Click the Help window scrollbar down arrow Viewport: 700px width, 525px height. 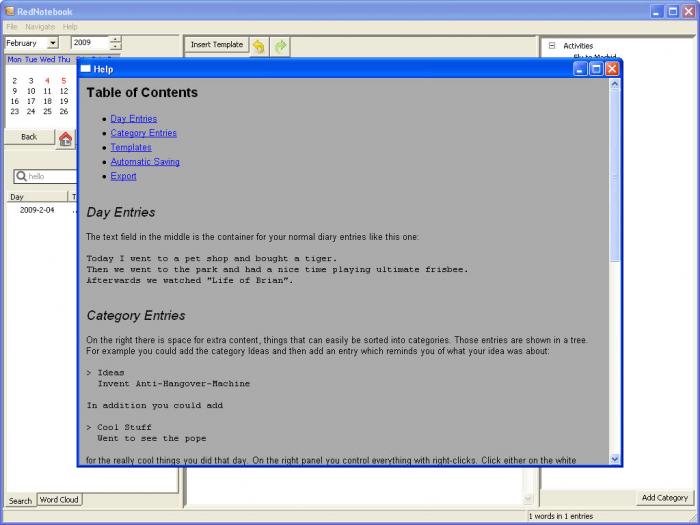615,459
